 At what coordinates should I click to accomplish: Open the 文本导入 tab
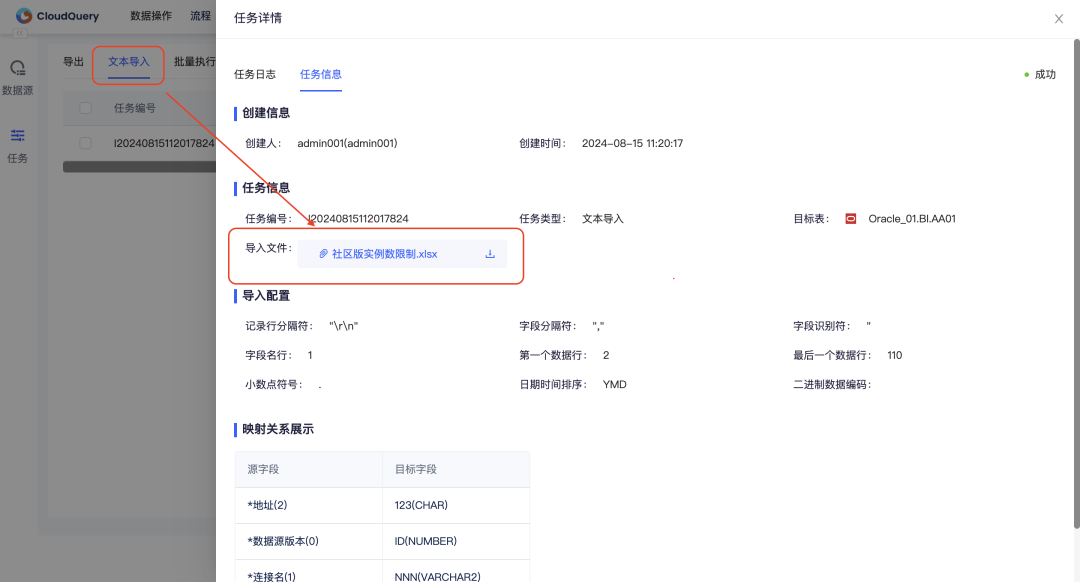click(x=129, y=61)
